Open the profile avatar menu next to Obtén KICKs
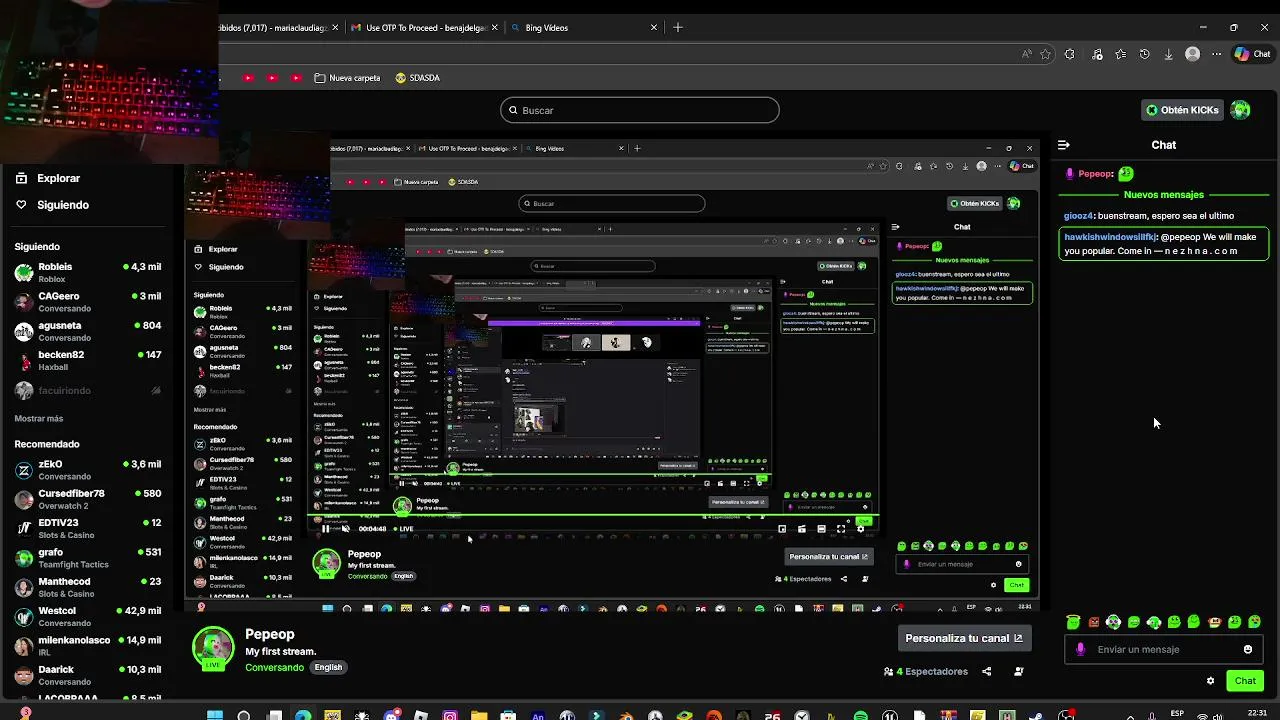 [1241, 110]
